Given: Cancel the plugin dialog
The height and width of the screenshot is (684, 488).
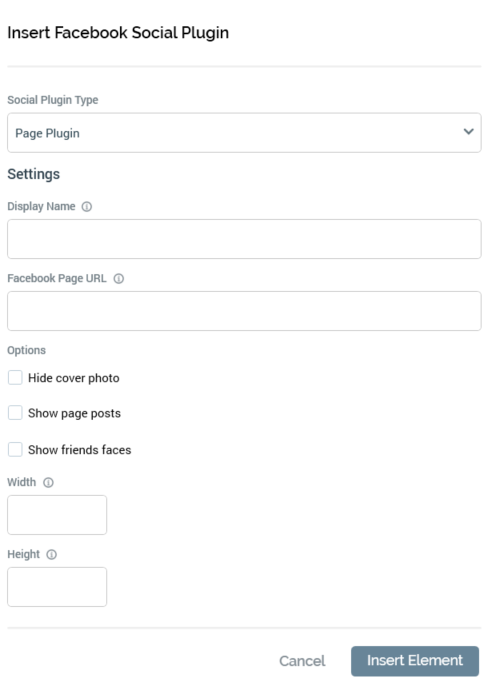Looking at the screenshot, I should coord(302,661).
